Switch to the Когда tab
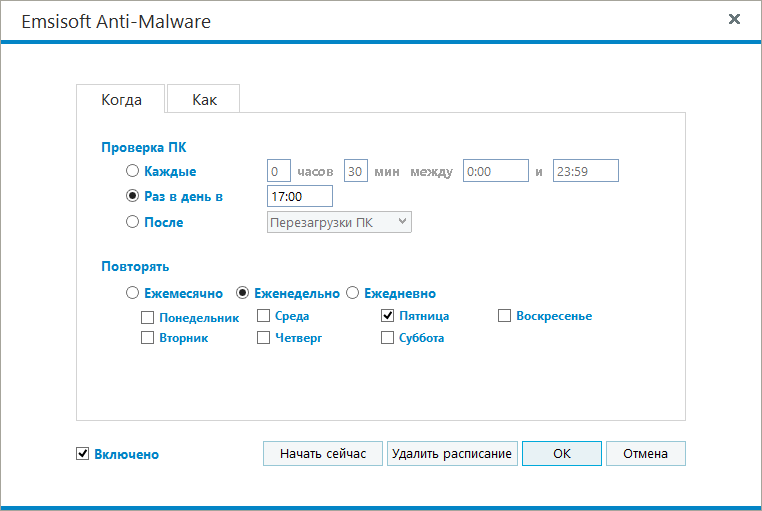 click(121, 99)
